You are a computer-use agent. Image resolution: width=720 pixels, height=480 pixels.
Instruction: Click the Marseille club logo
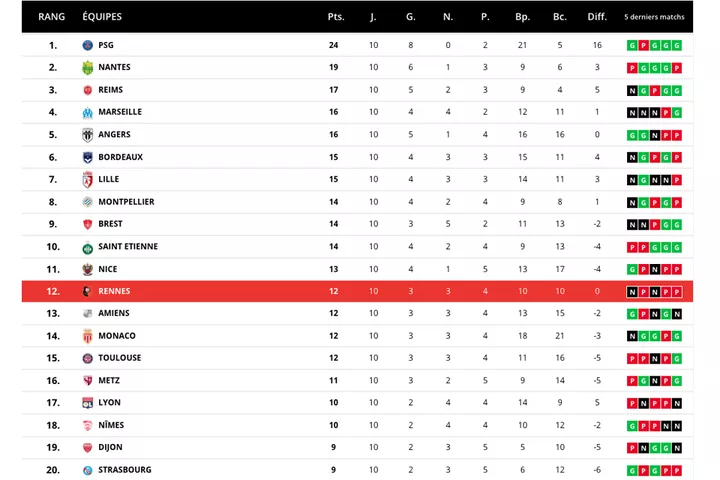[x=88, y=112]
